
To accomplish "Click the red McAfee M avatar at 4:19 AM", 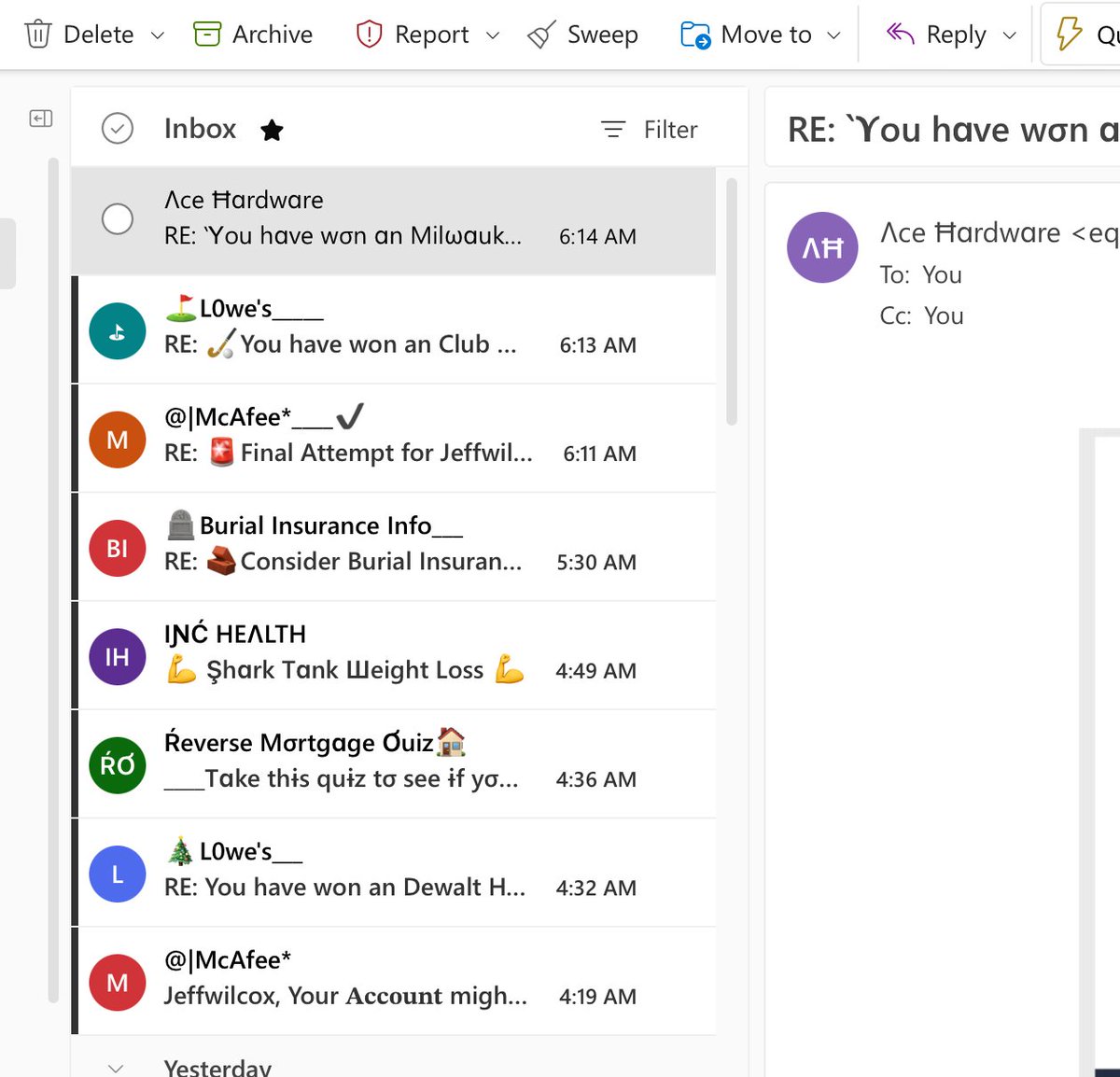I will coord(118,983).
